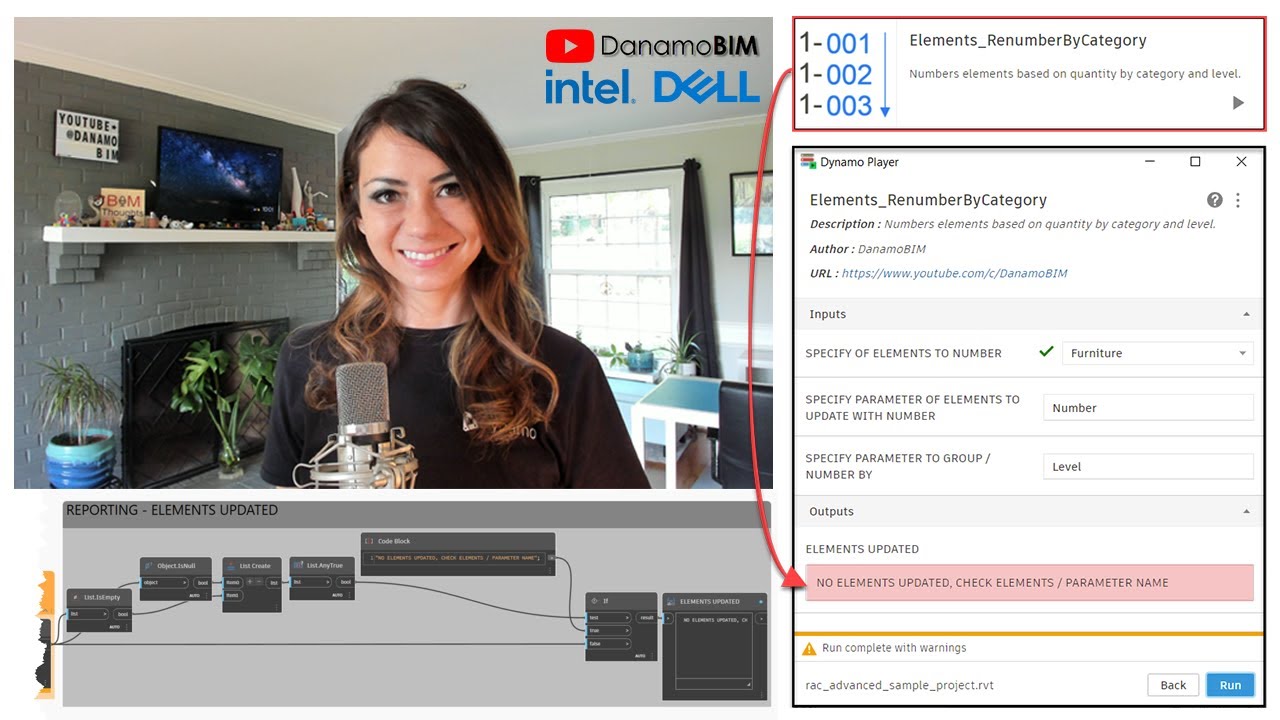
Task: Click the ELEMENTS UPDATED output label
Action: pyautogui.click(x=862, y=549)
